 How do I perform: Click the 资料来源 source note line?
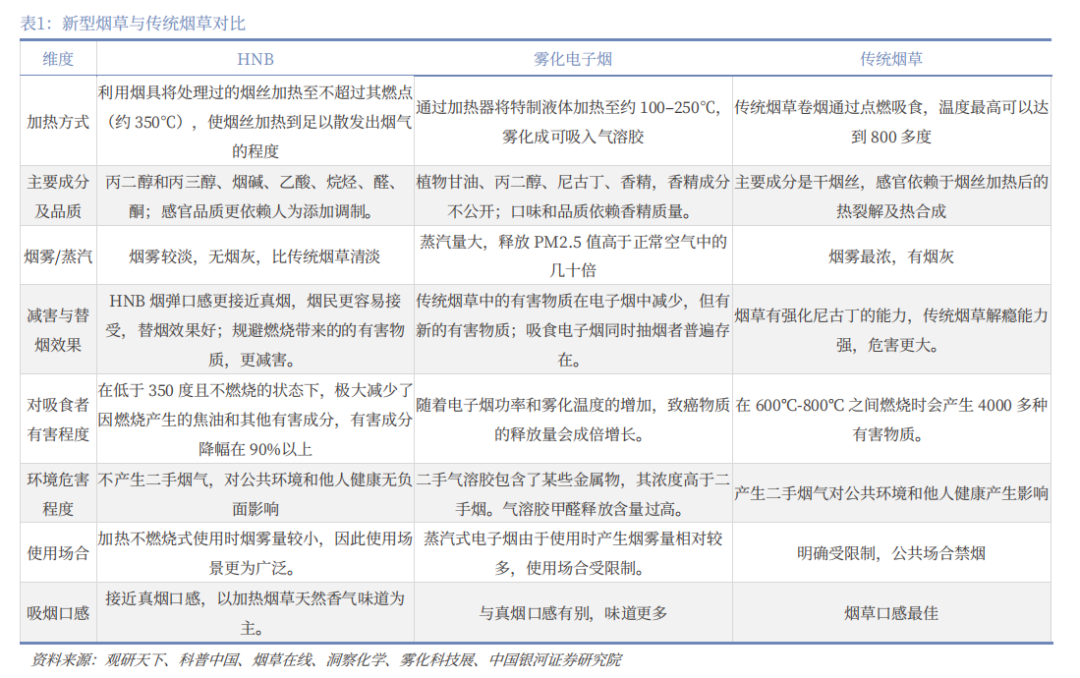(326, 660)
